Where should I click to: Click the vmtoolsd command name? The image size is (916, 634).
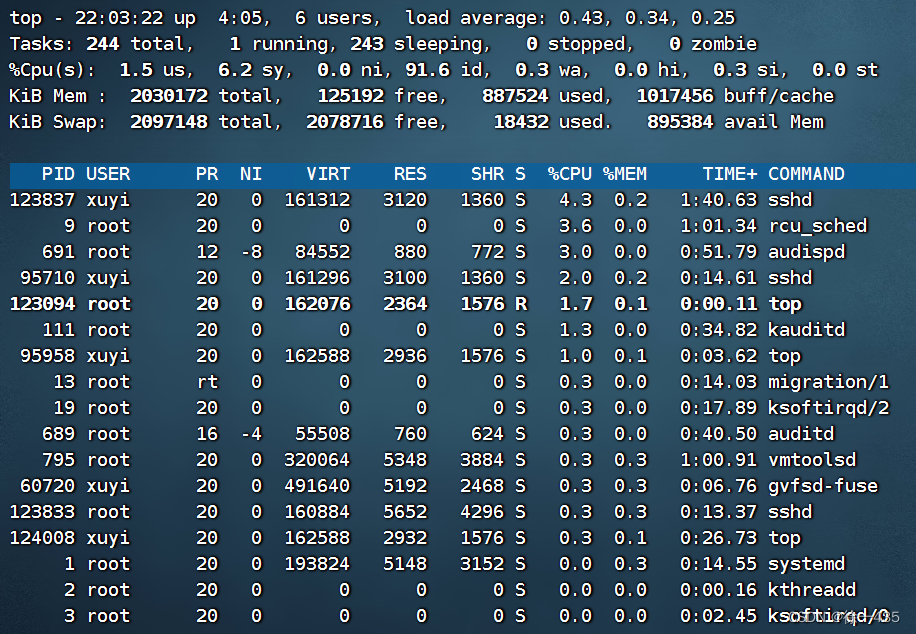click(812, 460)
